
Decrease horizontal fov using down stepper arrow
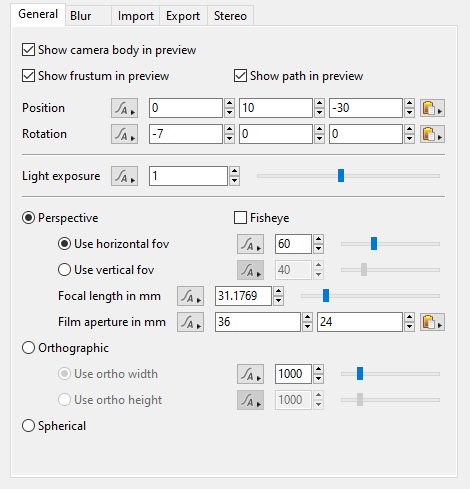pos(319,249)
